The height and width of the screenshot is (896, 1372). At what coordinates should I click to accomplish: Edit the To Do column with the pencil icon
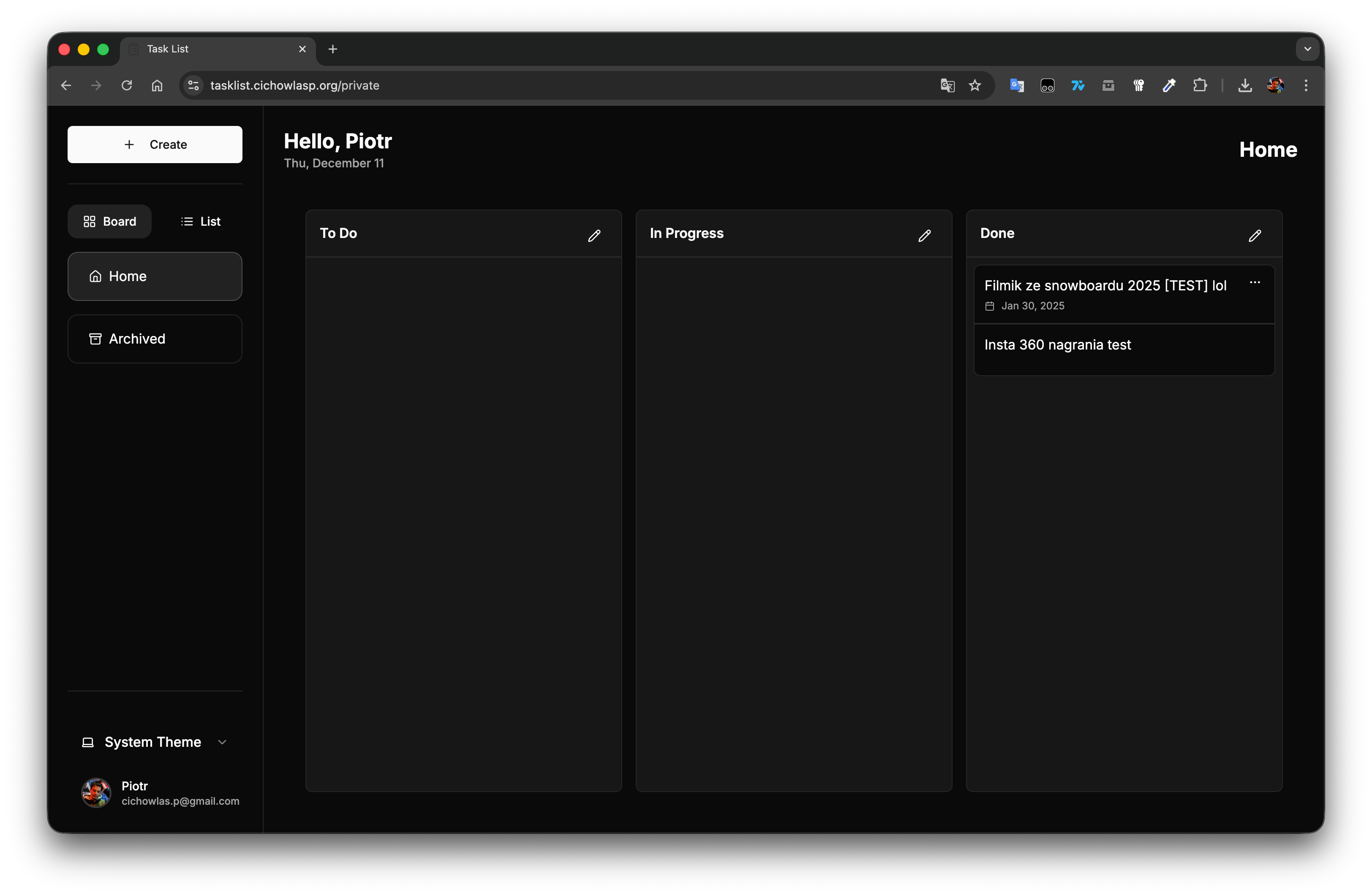(594, 235)
